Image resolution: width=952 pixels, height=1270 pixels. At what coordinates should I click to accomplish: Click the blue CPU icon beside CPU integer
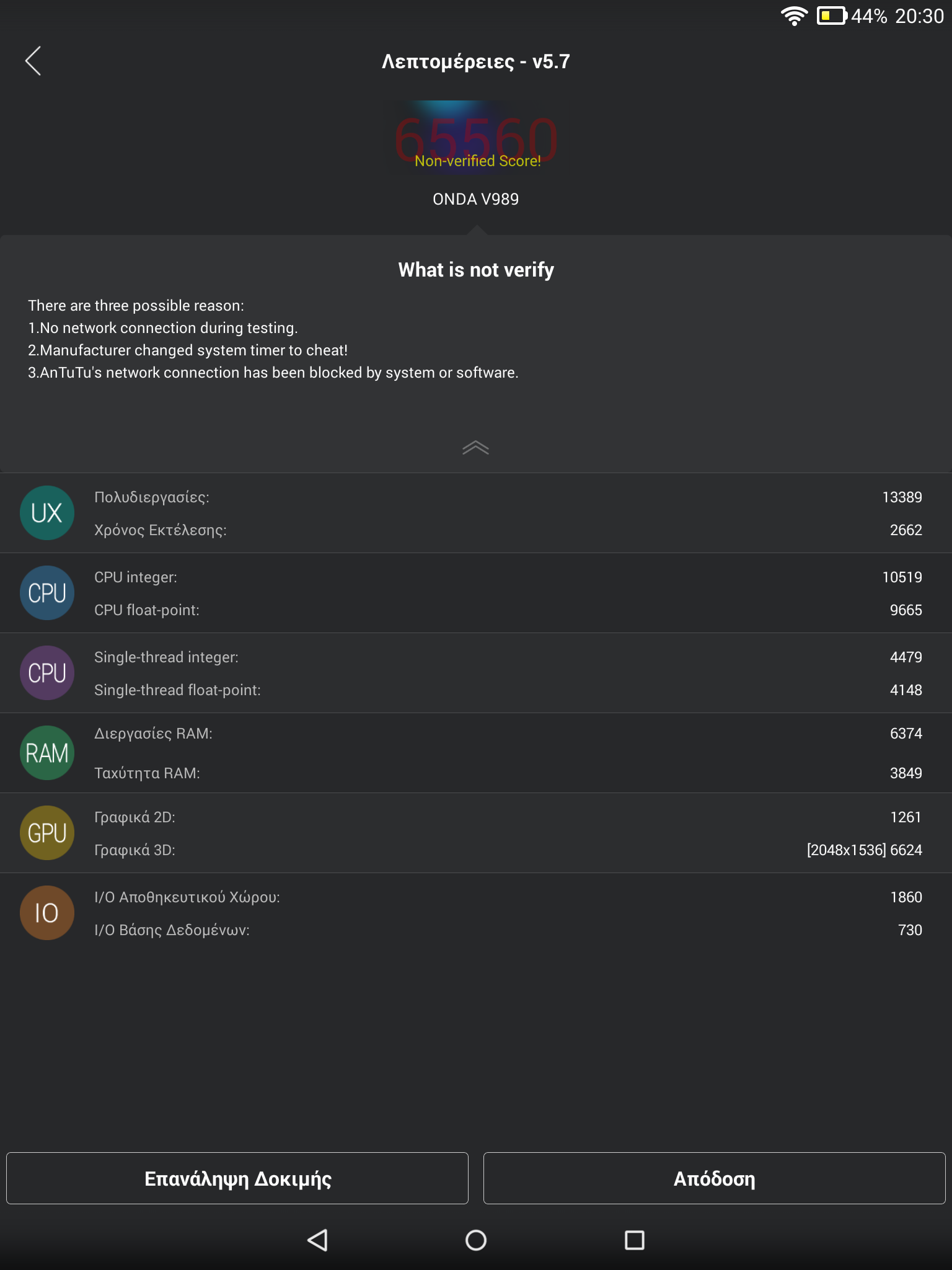47,593
